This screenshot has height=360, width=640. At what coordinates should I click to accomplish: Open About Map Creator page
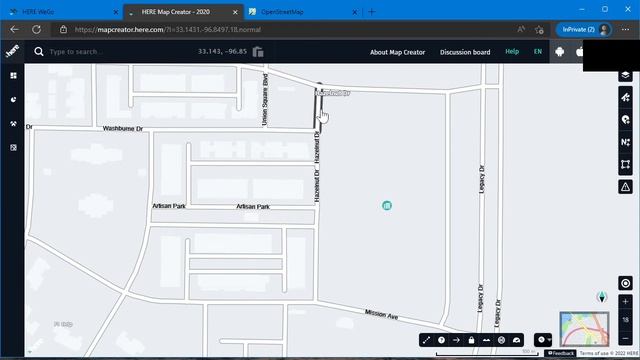(x=398, y=52)
